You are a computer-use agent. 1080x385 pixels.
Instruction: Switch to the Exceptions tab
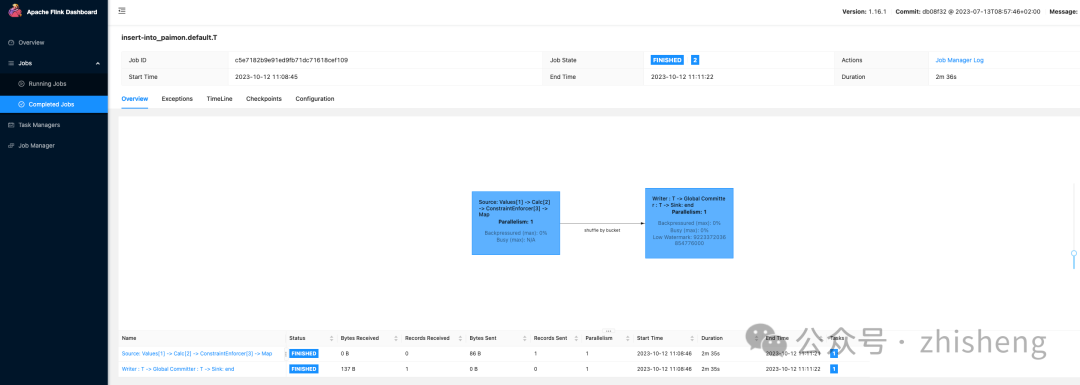click(x=177, y=99)
